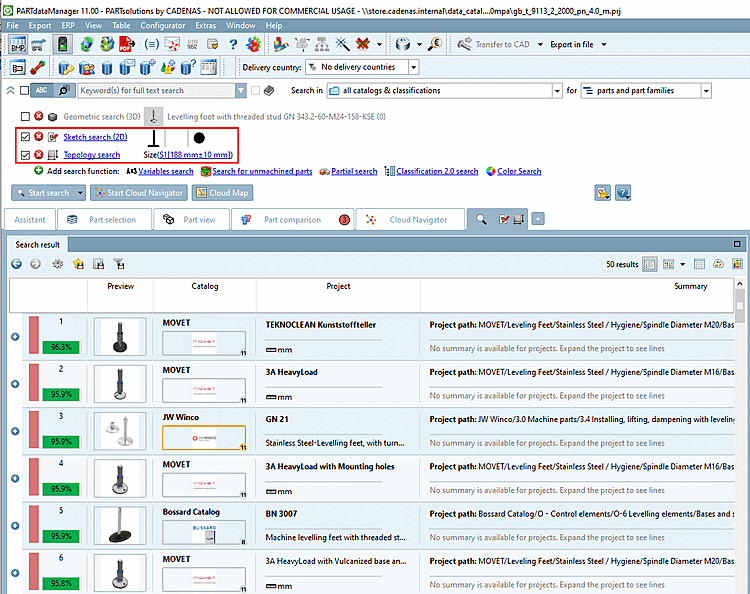Open the Delivery country dropdown
This screenshot has height=594, width=750.
[412, 68]
